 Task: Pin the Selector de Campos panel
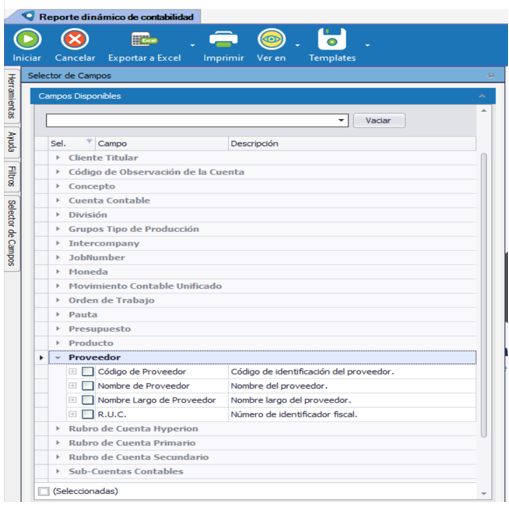pyautogui.click(x=491, y=75)
